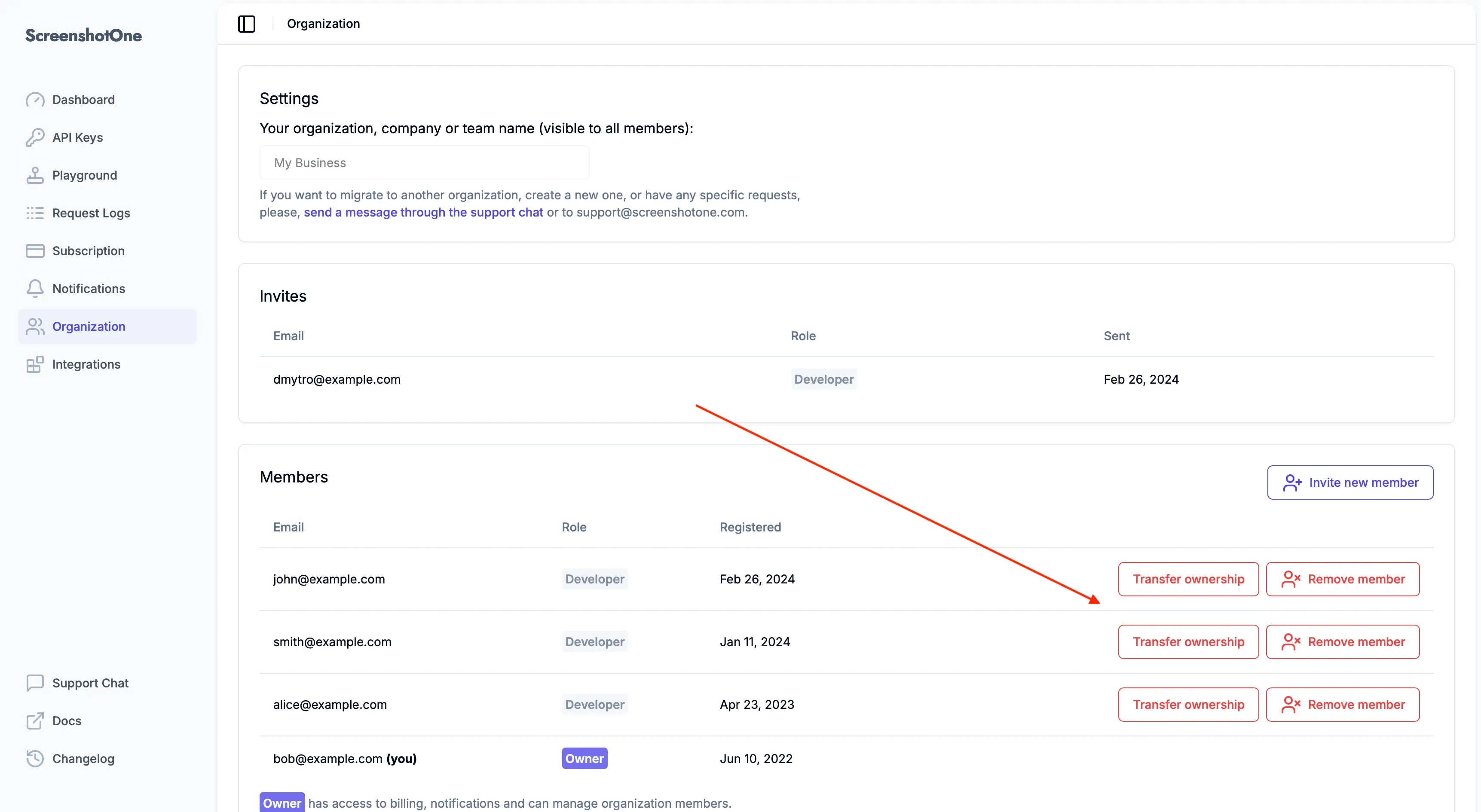Open Integrations from the sidebar icon
Viewport: 1481px width, 812px height.
(36, 364)
